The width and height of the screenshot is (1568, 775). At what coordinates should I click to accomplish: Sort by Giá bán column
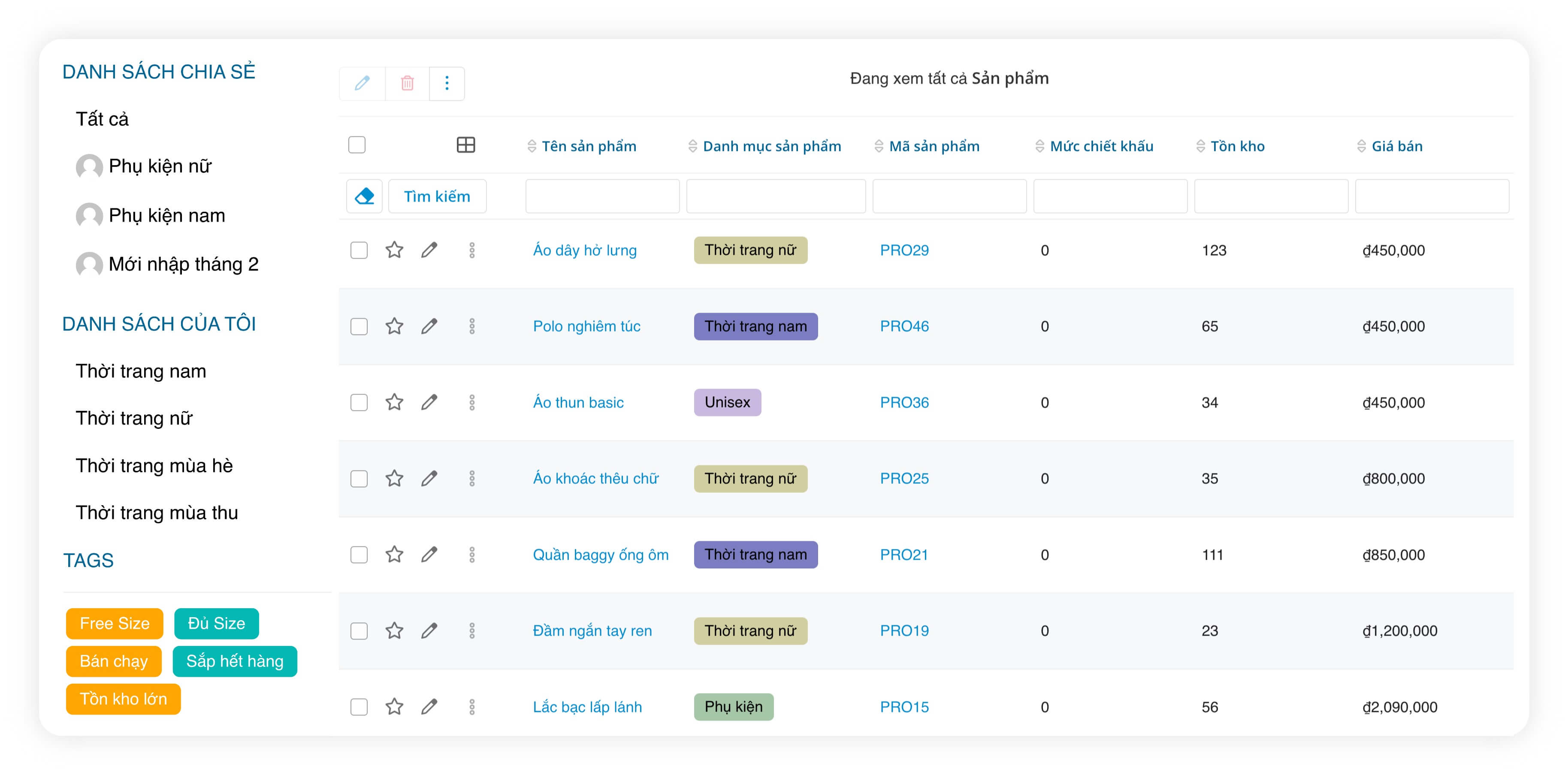(x=1390, y=146)
